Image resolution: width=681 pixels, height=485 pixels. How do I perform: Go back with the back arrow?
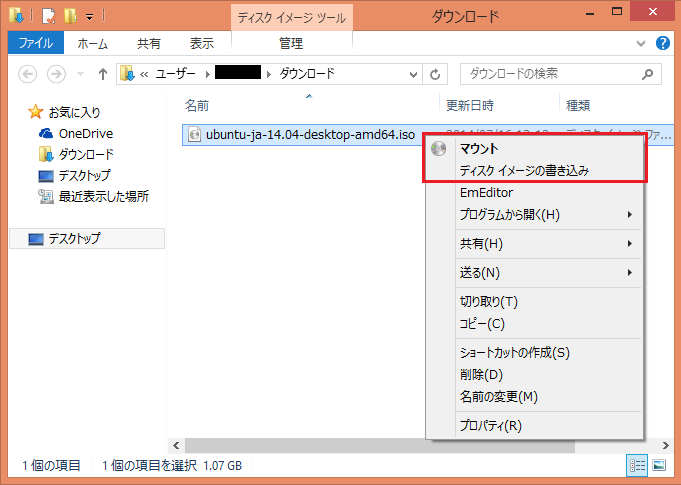tap(27, 74)
